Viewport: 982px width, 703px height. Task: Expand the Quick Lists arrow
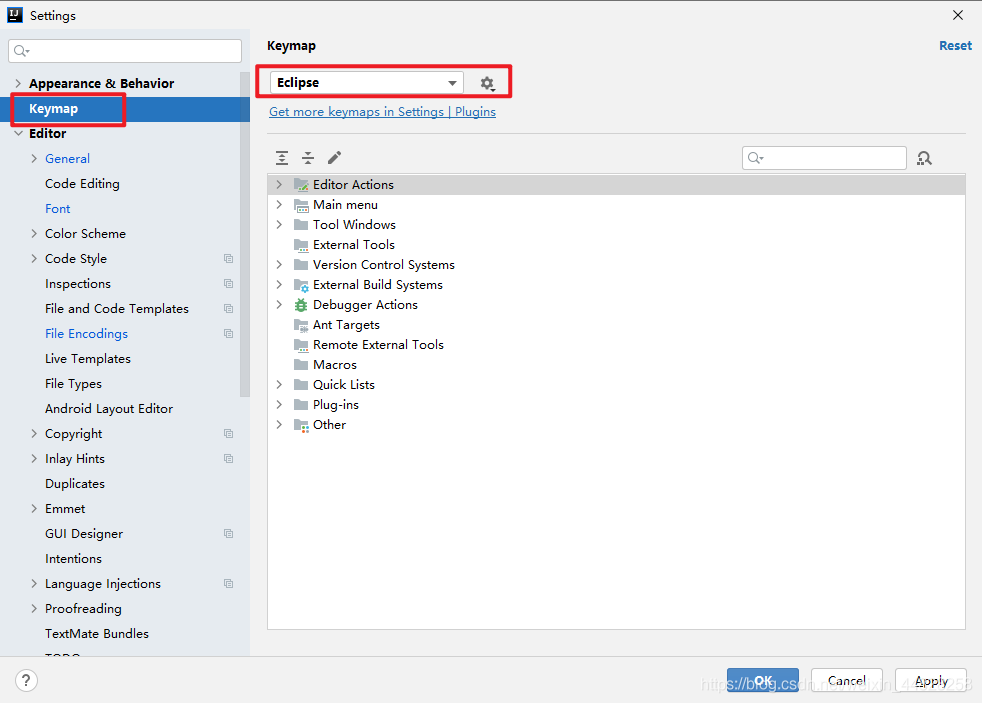(279, 385)
